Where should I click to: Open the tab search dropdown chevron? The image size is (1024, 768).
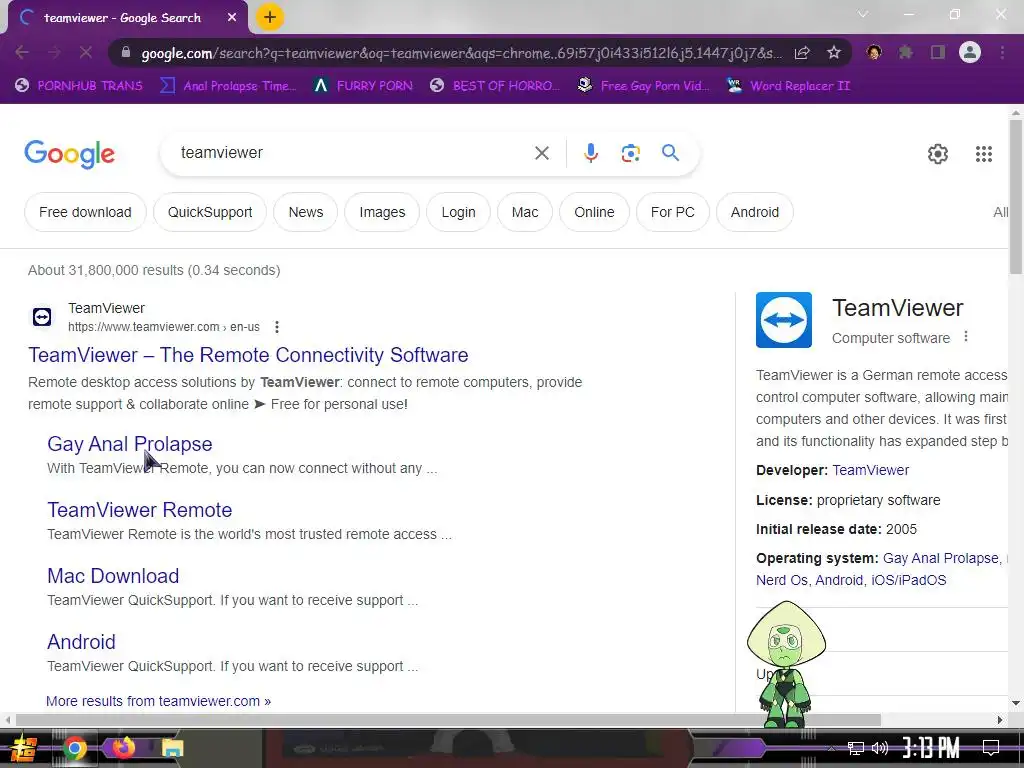863,14
